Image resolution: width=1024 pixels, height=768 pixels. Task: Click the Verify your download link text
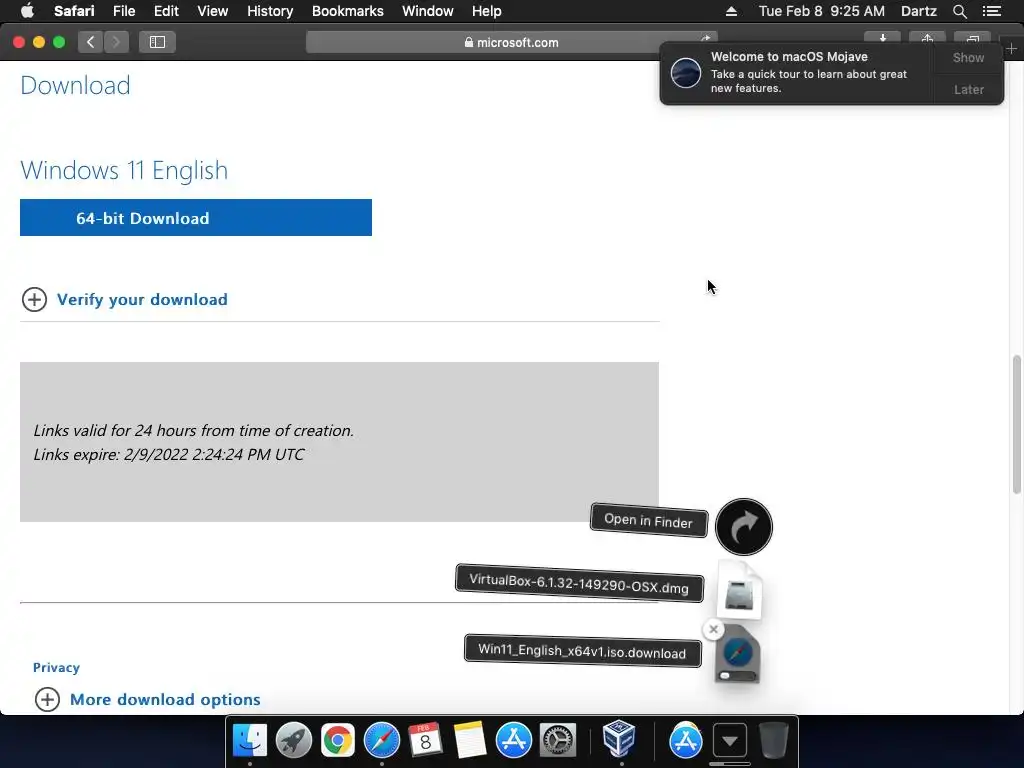pyautogui.click(x=142, y=300)
